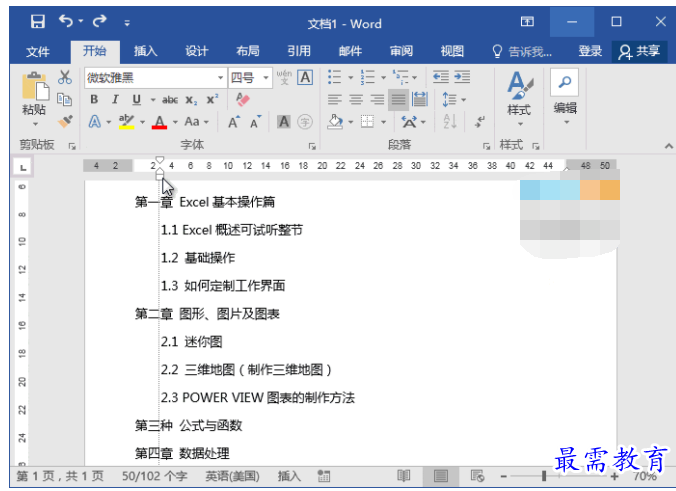
Task: Click the character border A icon
Action: 305,78
